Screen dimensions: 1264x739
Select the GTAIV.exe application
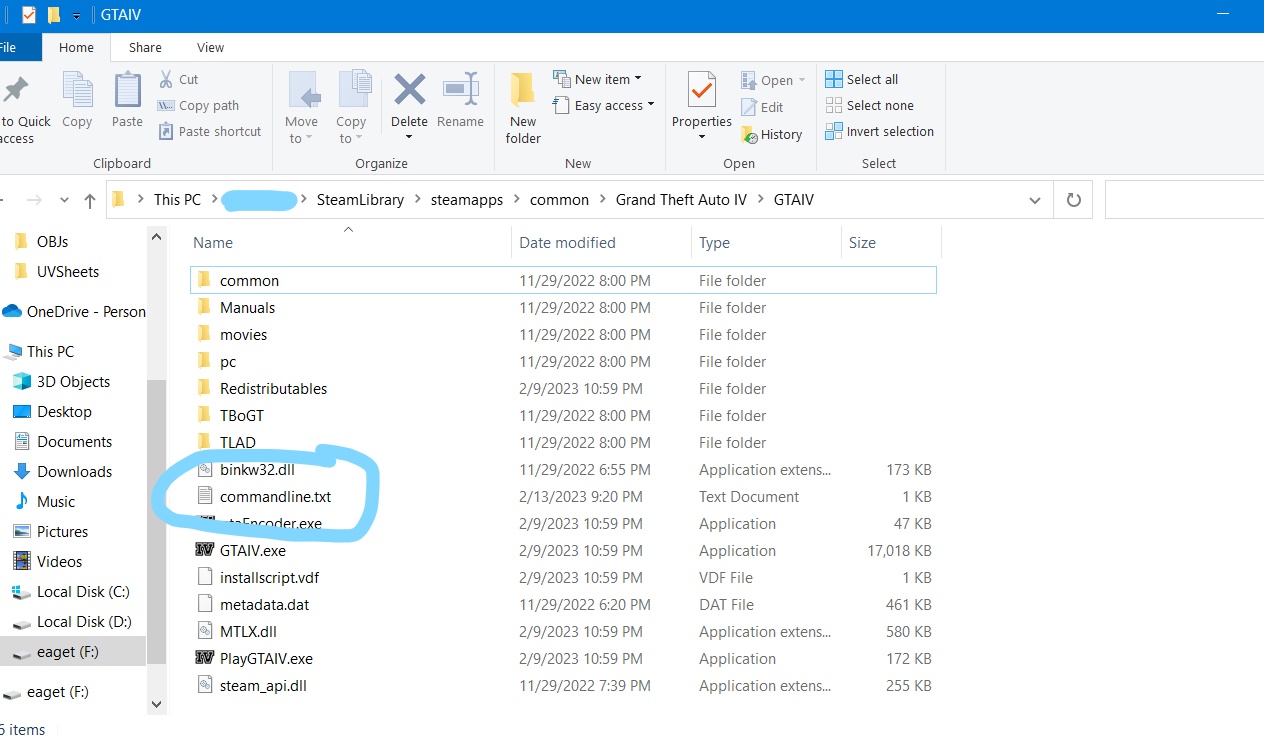tap(563, 550)
